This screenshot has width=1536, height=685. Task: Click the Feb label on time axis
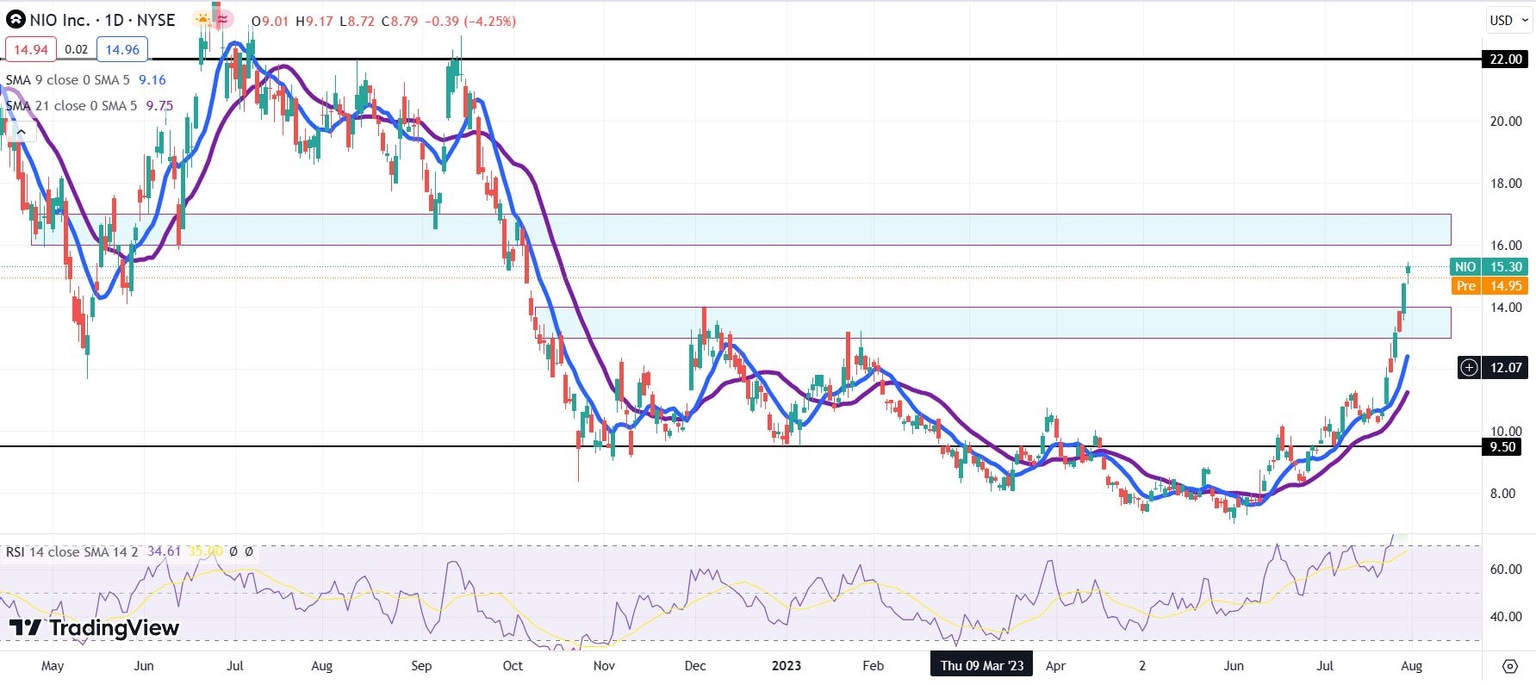(872, 664)
